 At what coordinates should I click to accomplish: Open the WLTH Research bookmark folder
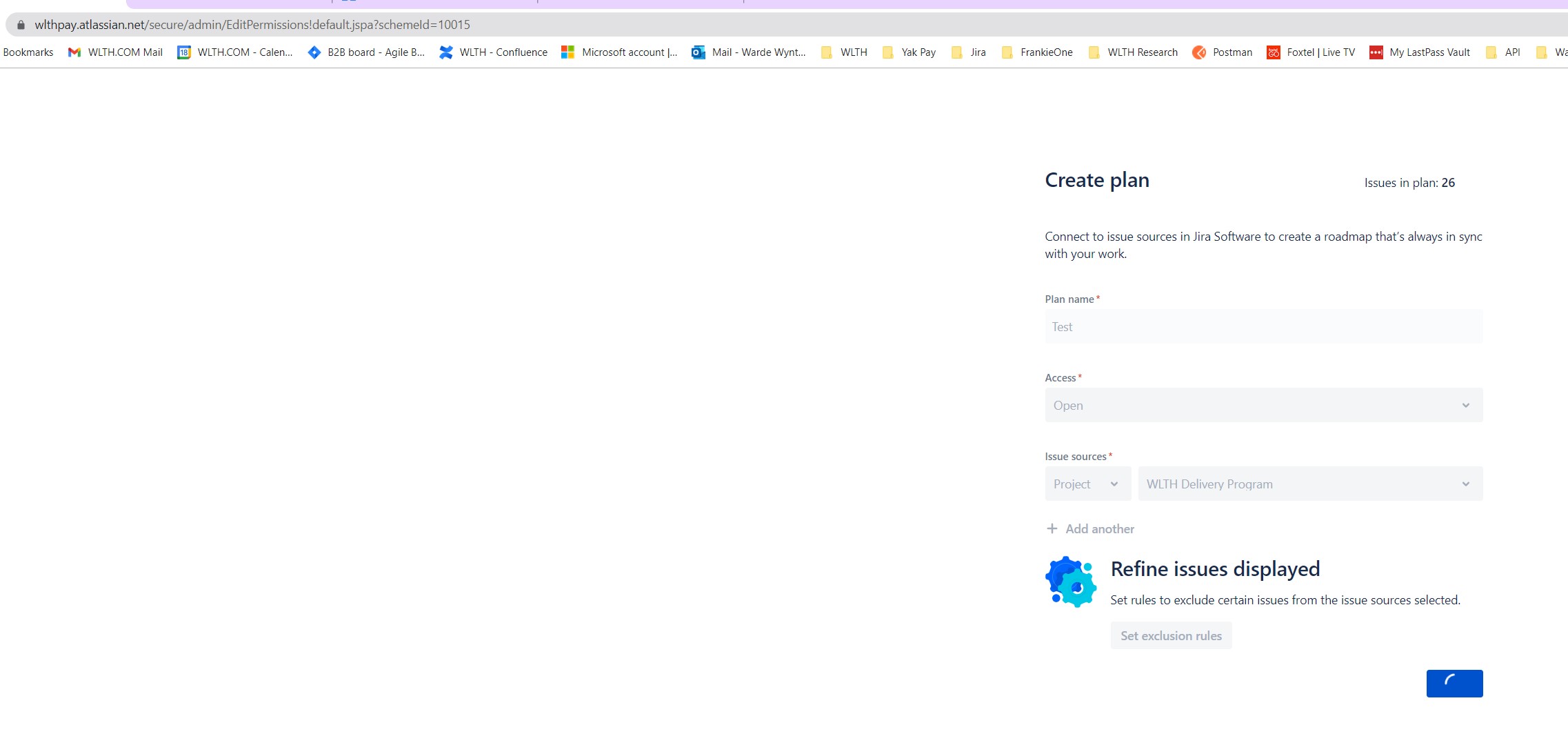point(1133,52)
